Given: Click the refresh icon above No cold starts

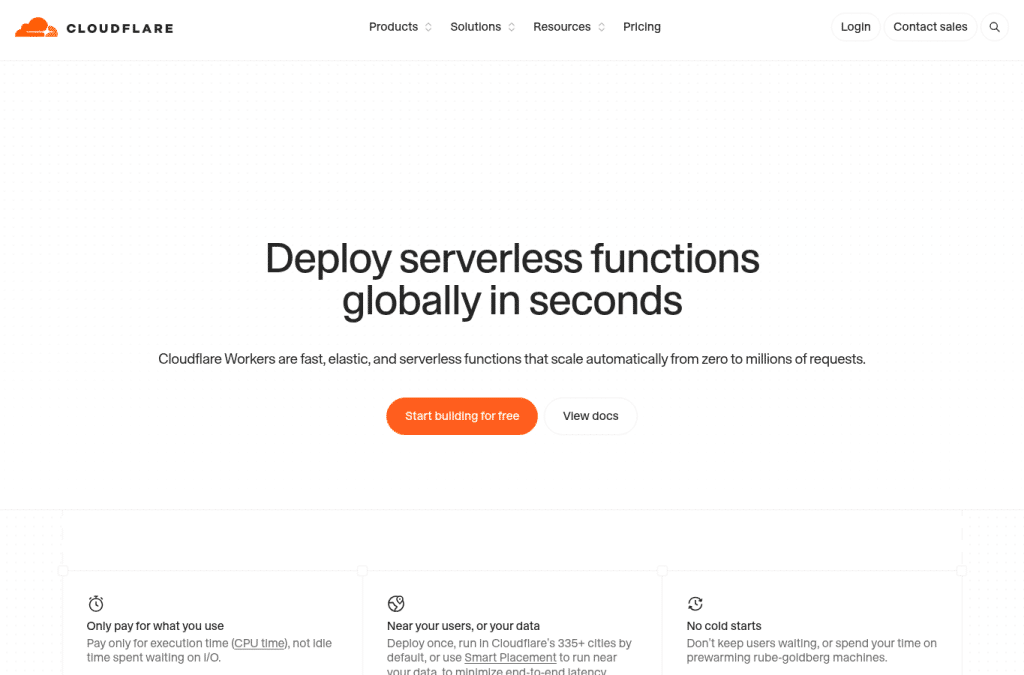Looking at the screenshot, I should (696, 603).
